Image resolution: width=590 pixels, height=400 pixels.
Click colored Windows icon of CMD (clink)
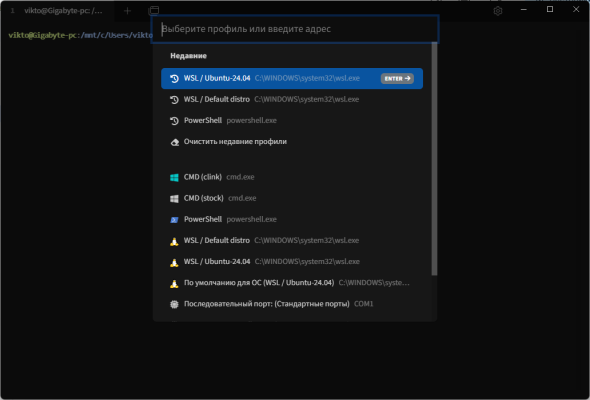pyautogui.click(x=174, y=177)
